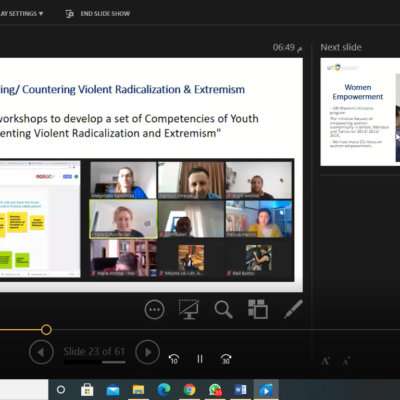
Task: Select the Pen and laser pointer tools
Action: pyautogui.click(x=293, y=309)
